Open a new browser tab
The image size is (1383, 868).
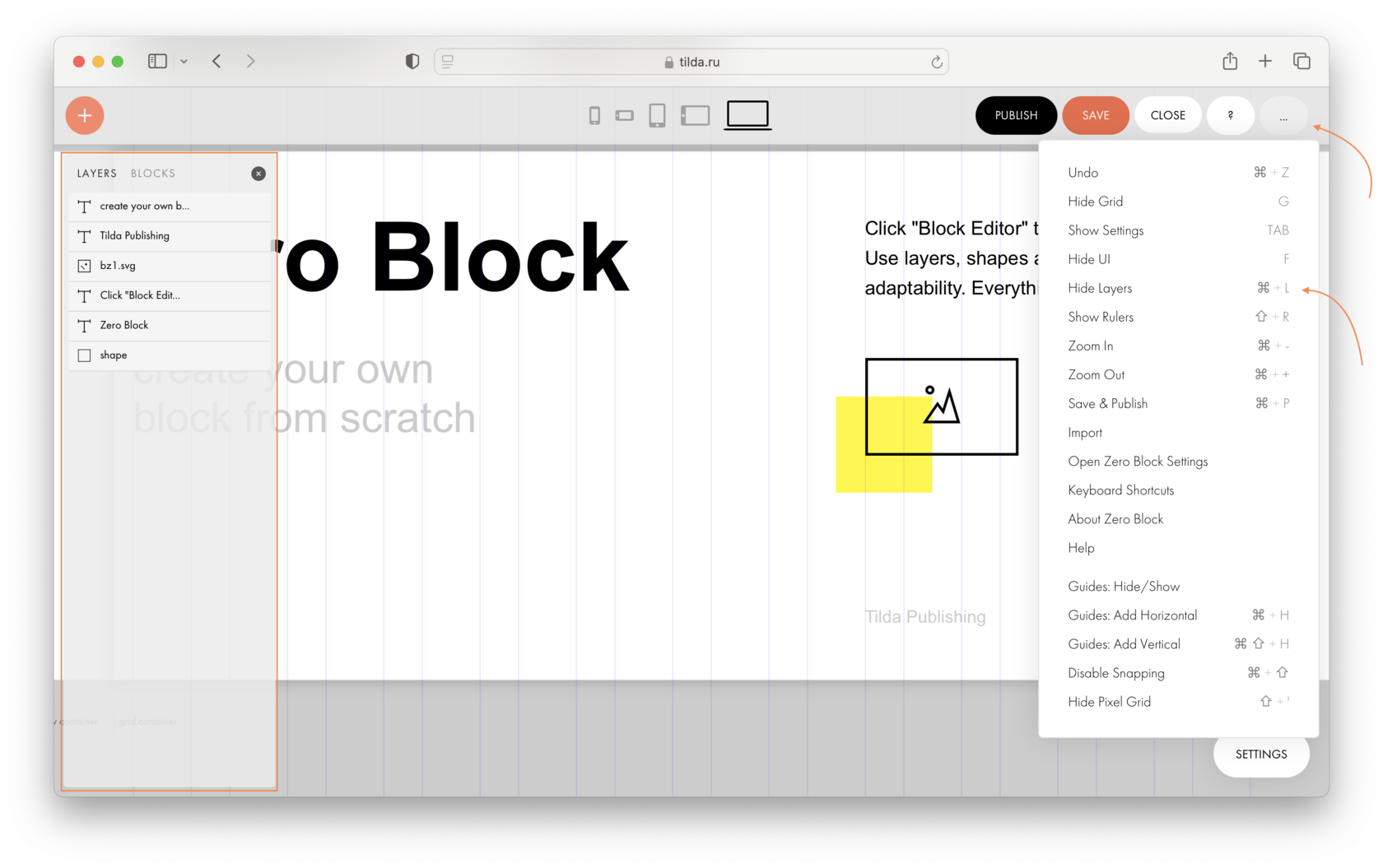(1265, 61)
